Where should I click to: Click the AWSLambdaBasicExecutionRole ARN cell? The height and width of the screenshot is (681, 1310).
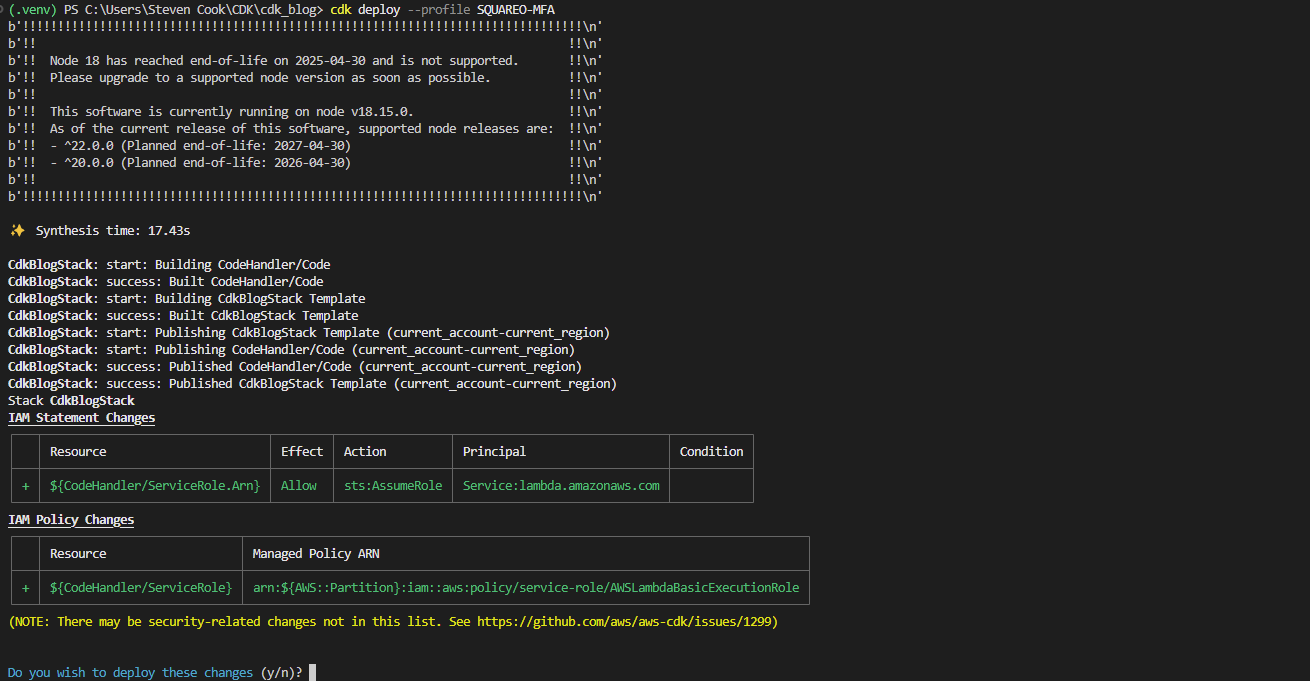pyautogui.click(x=526, y=588)
